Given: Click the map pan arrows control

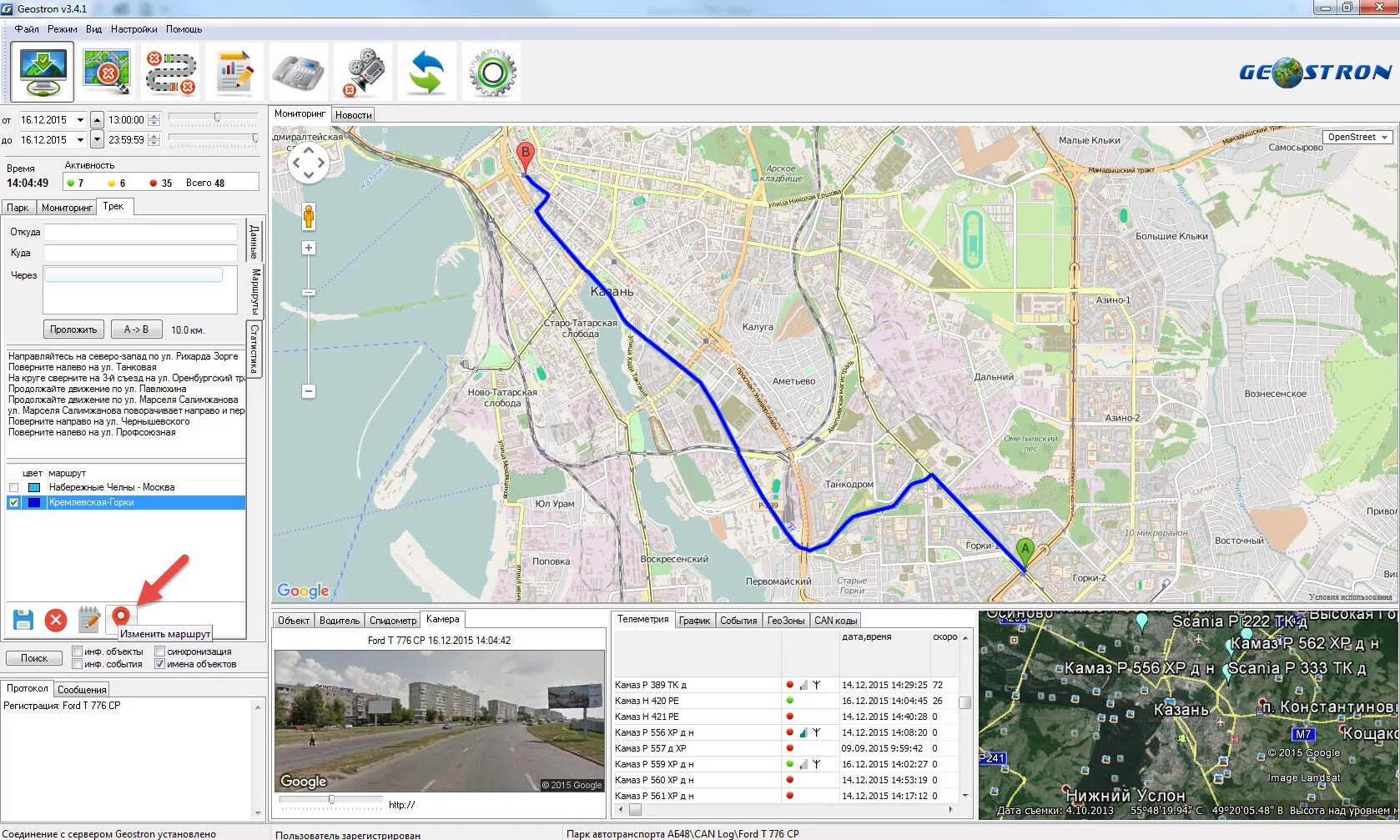Looking at the screenshot, I should (x=308, y=163).
